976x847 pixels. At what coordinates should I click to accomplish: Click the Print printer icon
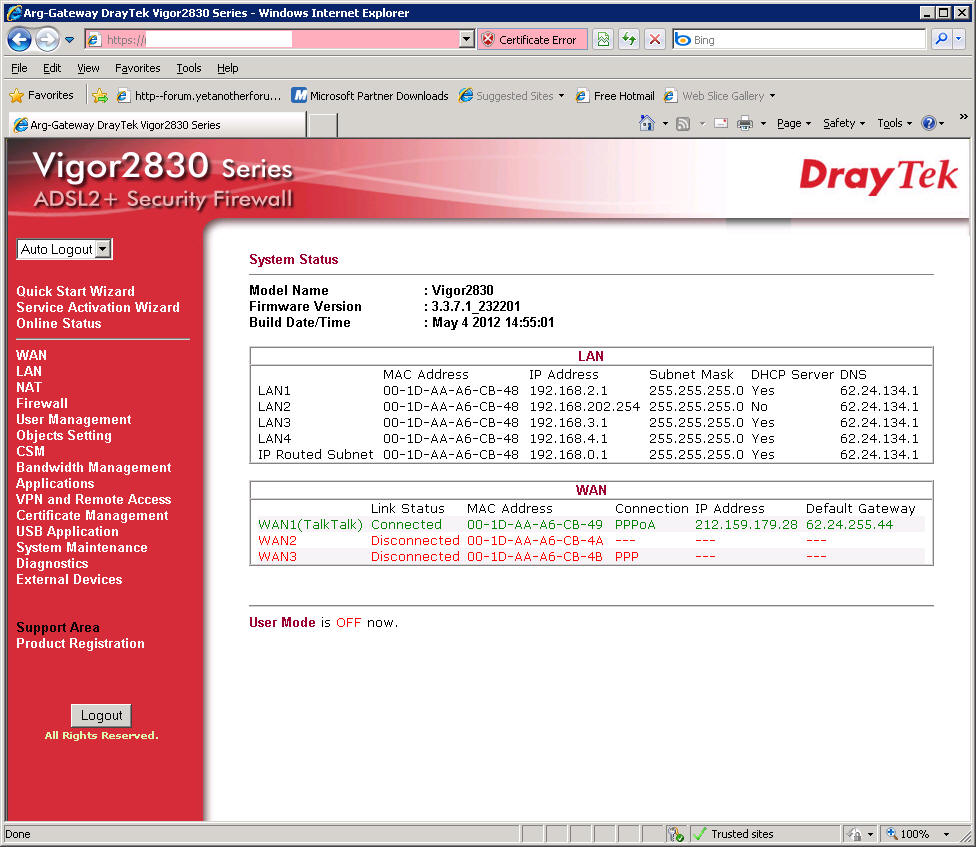tap(744, 123)
